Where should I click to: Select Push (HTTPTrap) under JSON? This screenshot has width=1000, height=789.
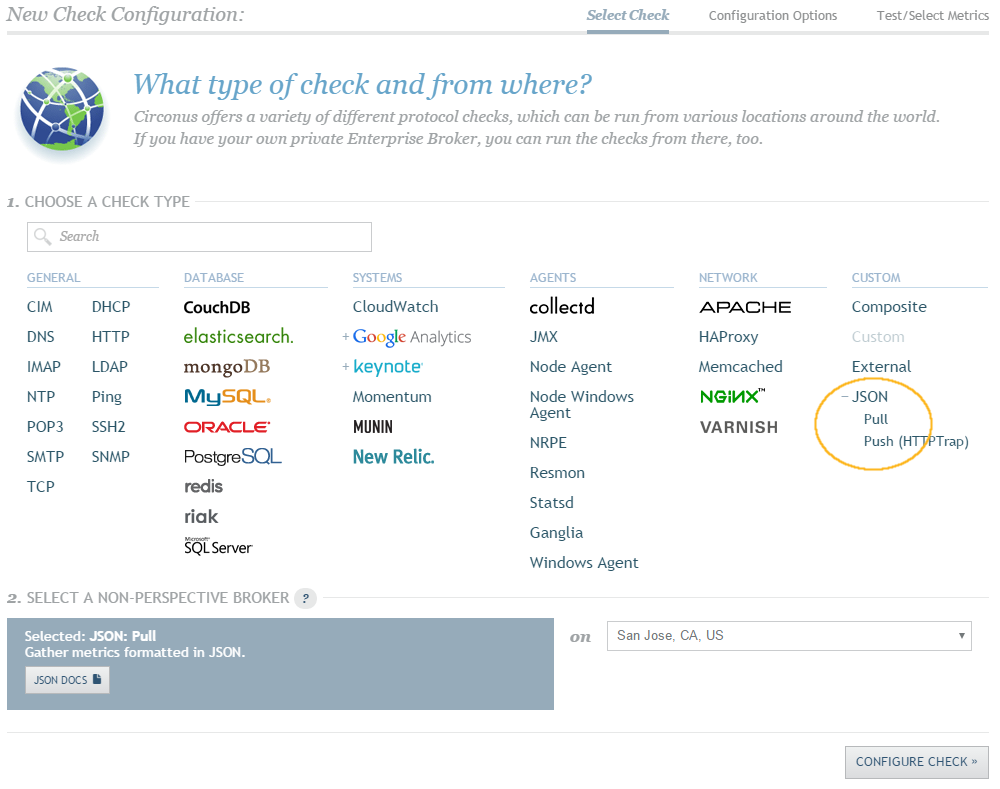[915, 441]
